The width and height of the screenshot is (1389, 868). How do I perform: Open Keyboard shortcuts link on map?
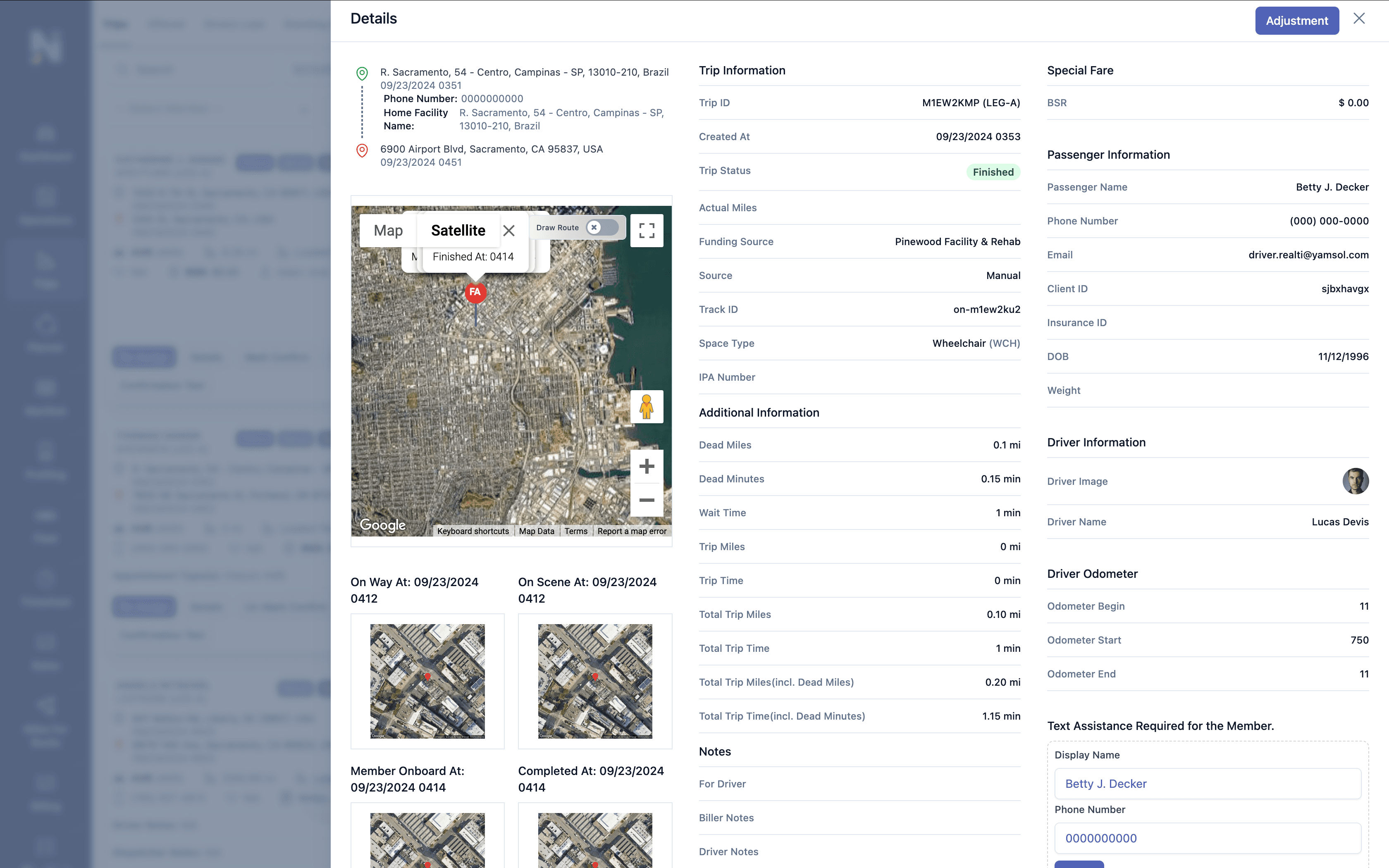tap(473, 531)
